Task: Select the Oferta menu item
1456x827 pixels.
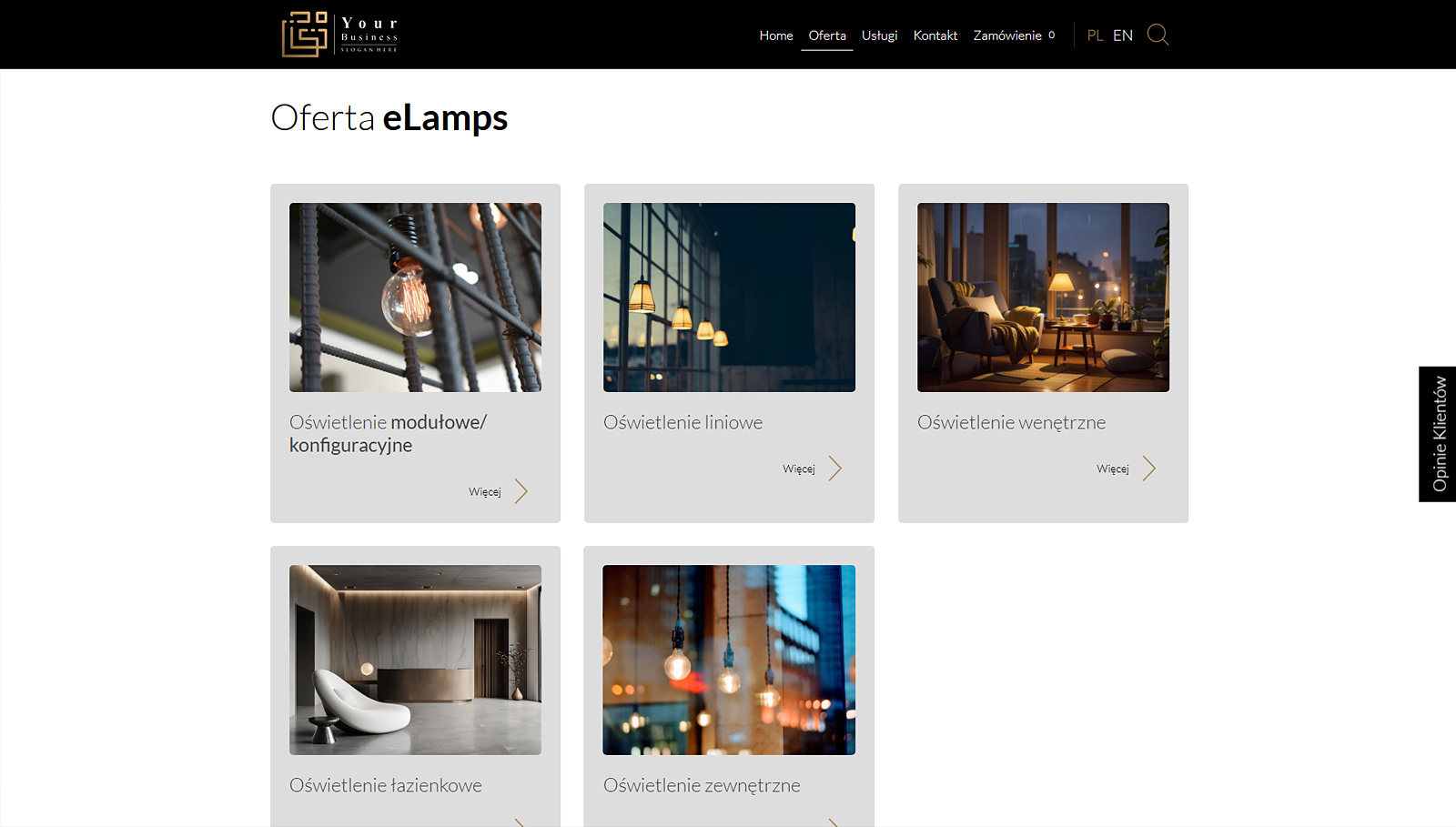Action: (827, 35)
